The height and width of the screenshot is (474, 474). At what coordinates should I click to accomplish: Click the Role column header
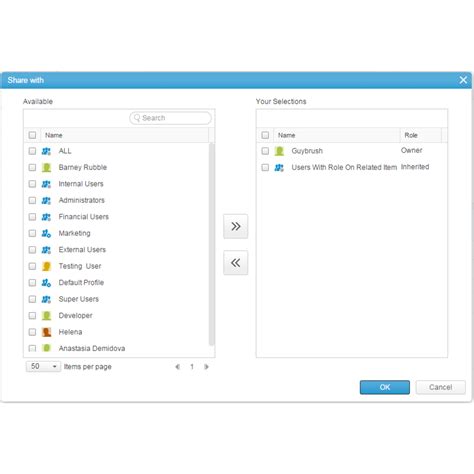(421, 135)
